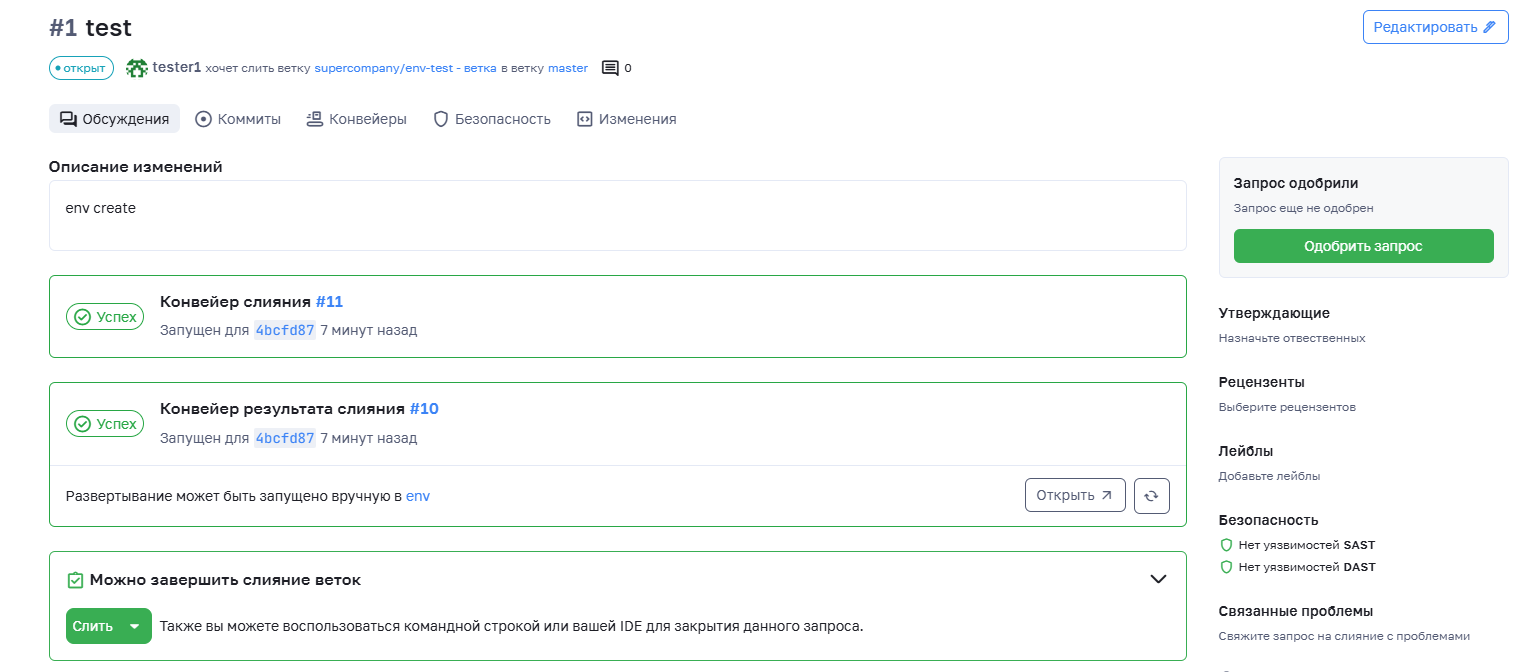Open the master branch link
1527x672 pixels.
tap(568, 68)
